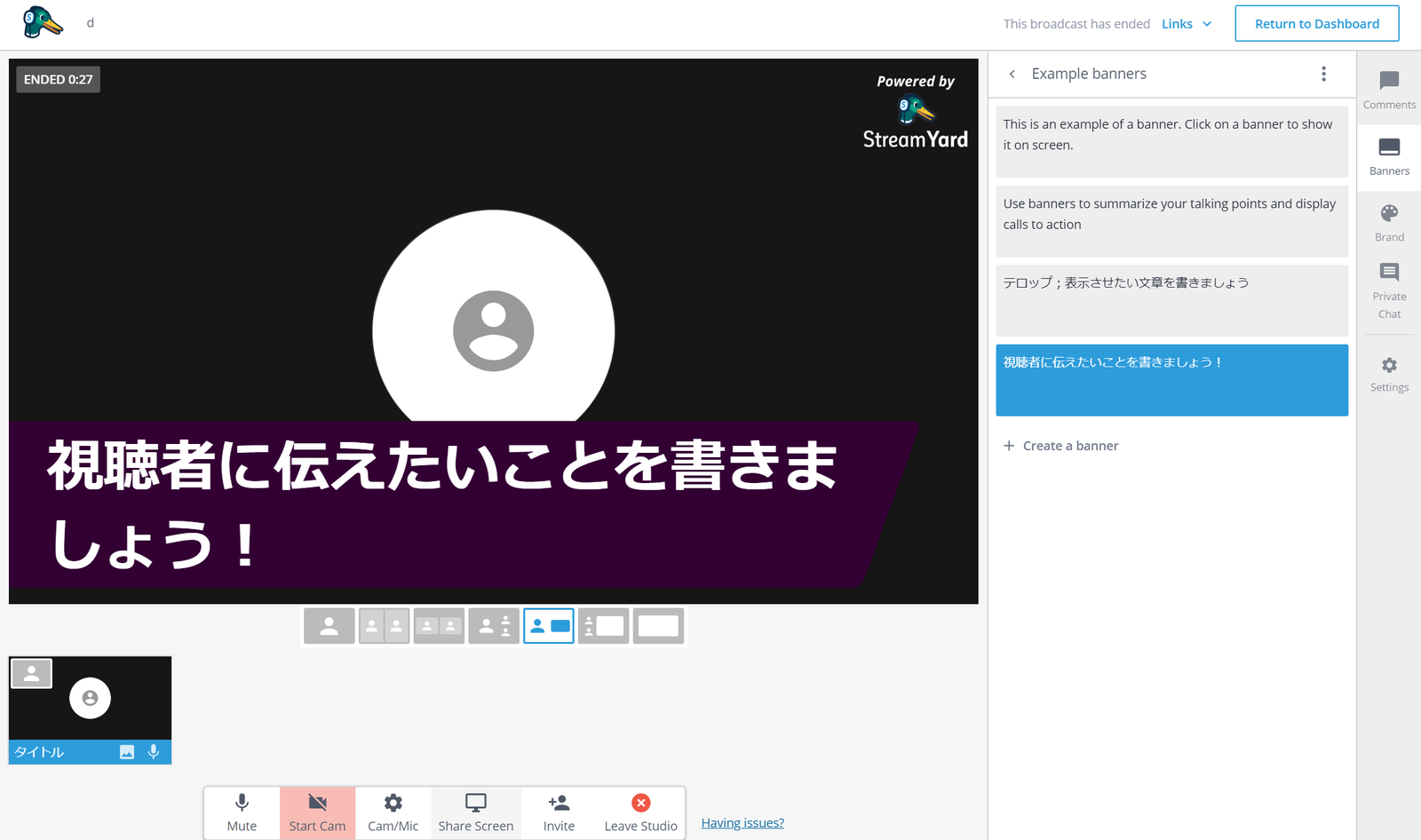Viewport: 1421px width, 840px height.
Task: Open the Brand tab
Action: [x=1389, y=223]
